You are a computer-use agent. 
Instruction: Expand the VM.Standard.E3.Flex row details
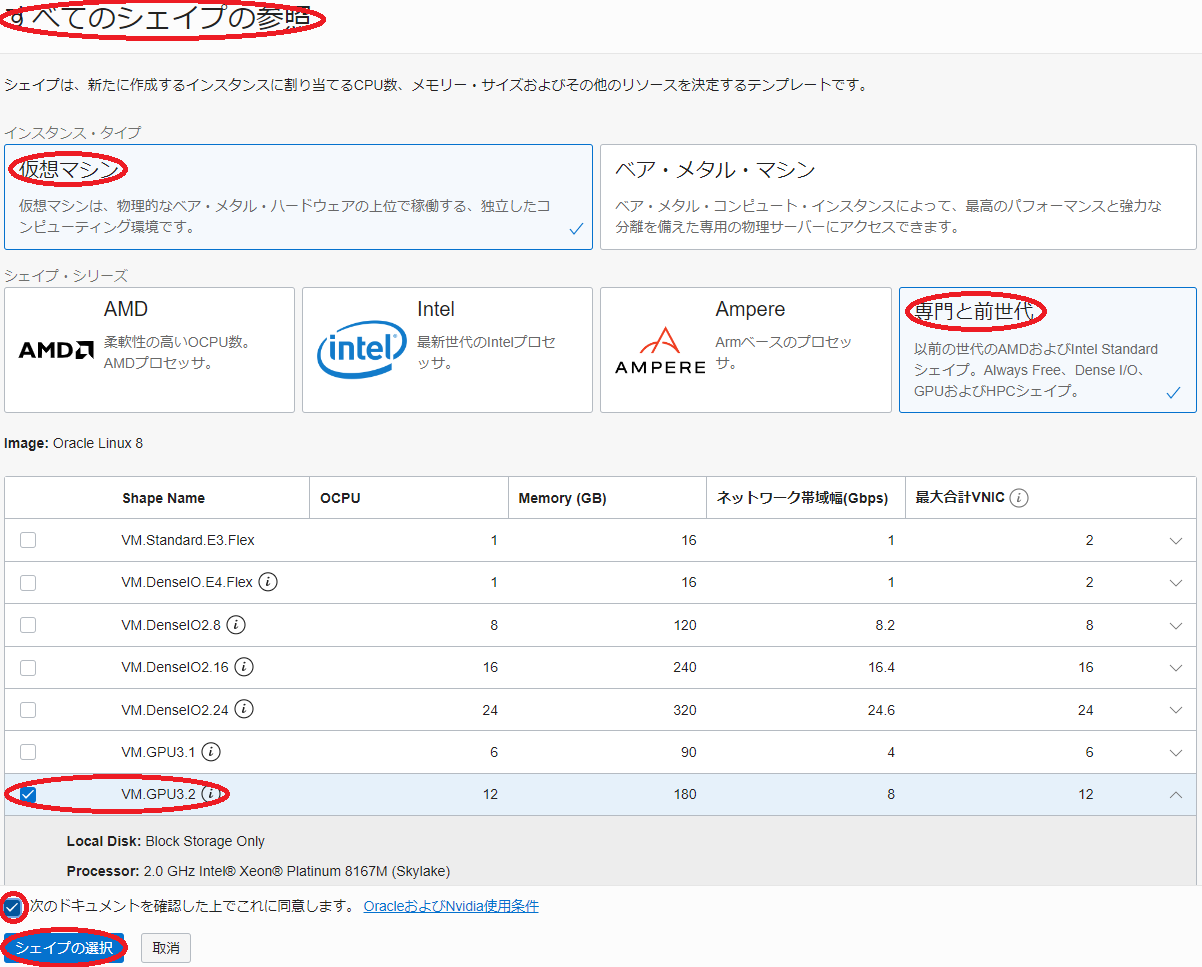[1175, 541]
